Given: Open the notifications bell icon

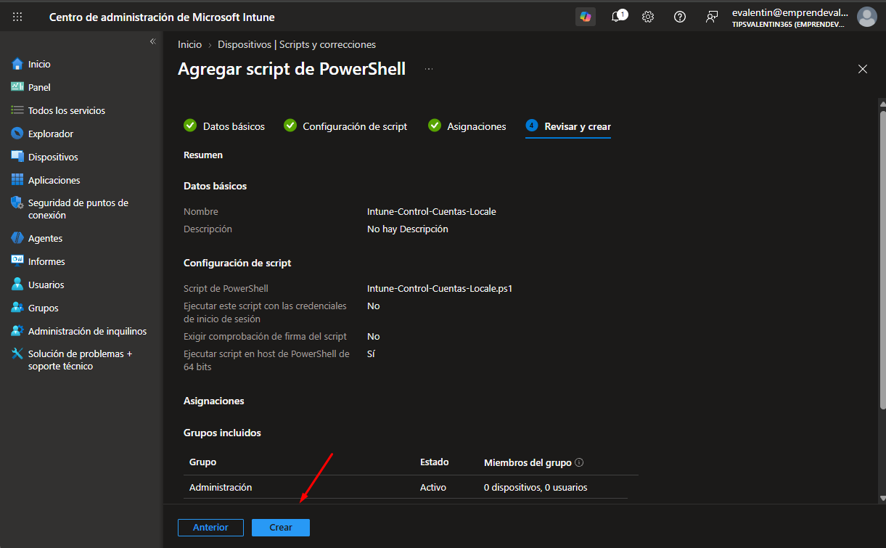Looking at the screenshot, I should (619, 16).
